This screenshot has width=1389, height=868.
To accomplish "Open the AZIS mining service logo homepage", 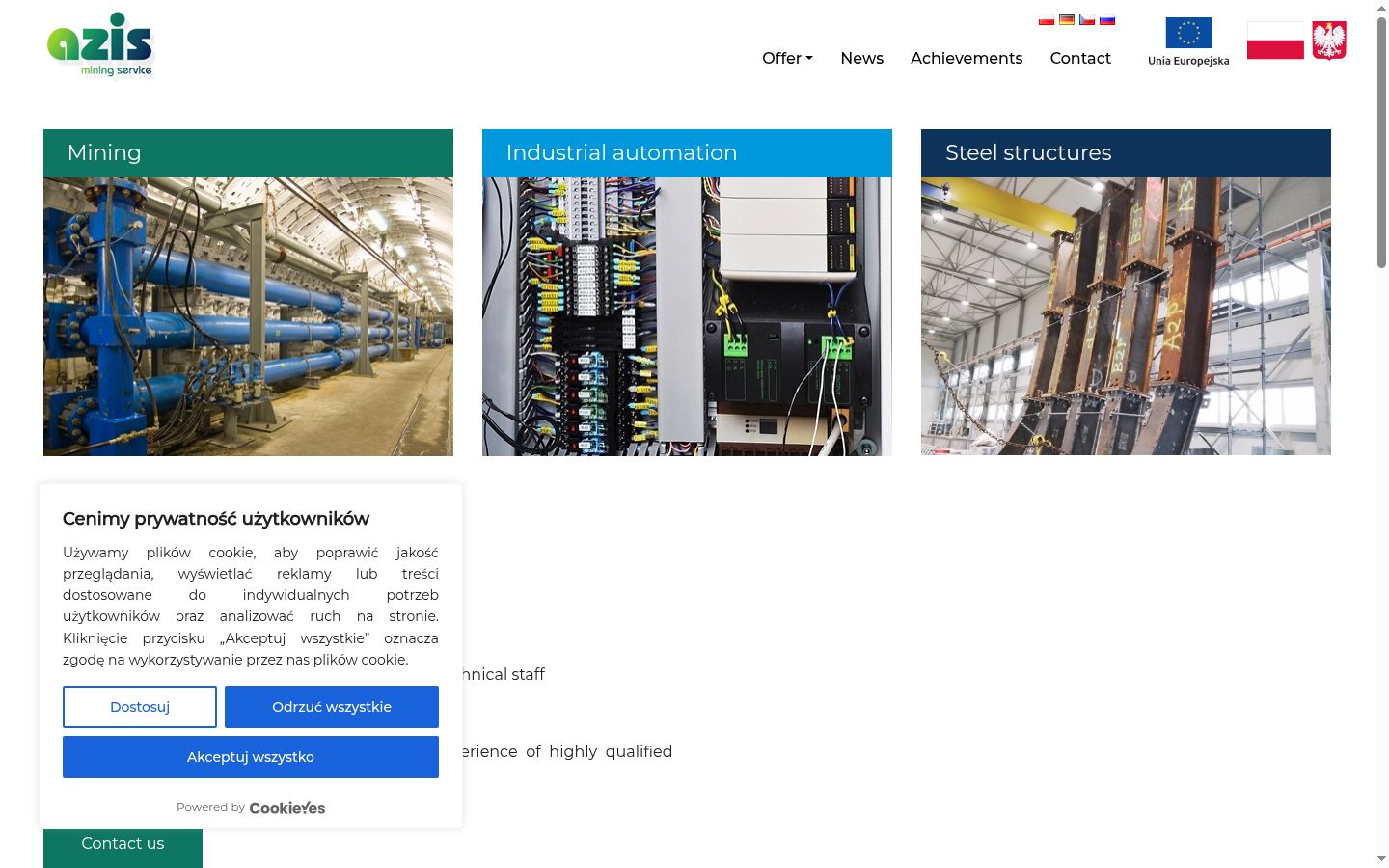I will pos(100,45).
